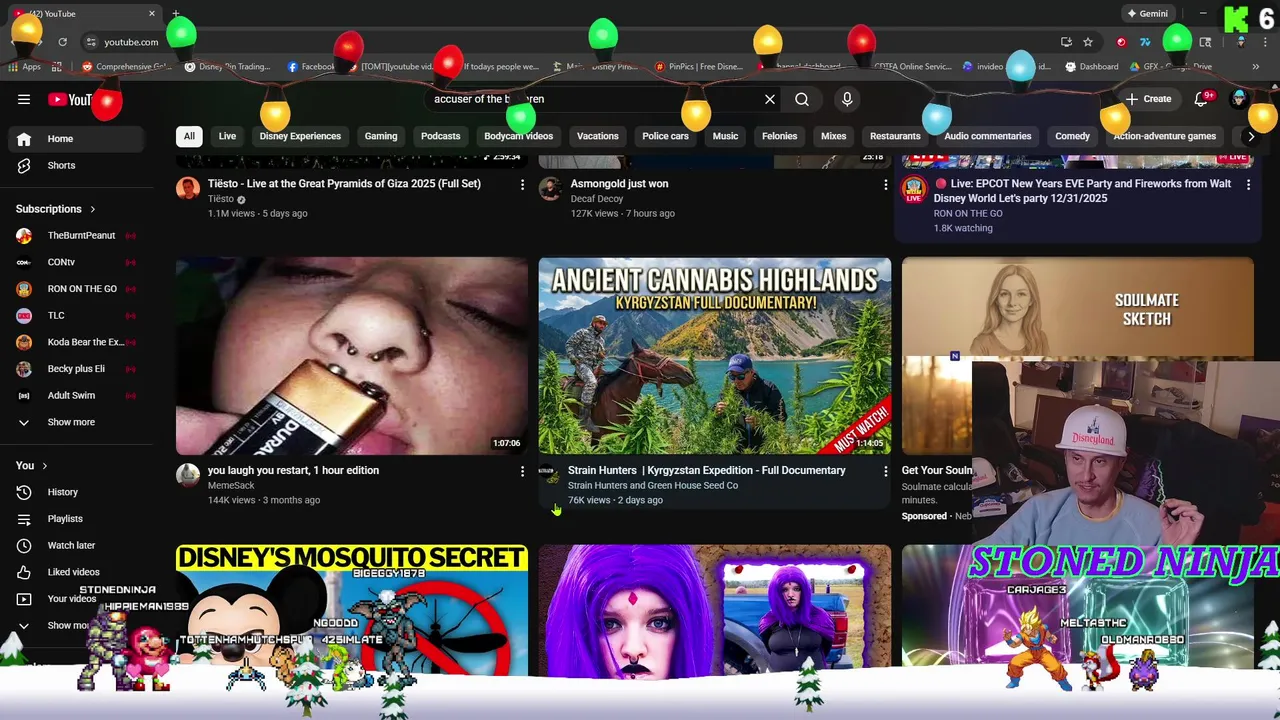The width and height of the screenshot is (1280, 720).
Task: Open Ancient Cannabis Highlands thumbnail
Action: pos(715,356)
